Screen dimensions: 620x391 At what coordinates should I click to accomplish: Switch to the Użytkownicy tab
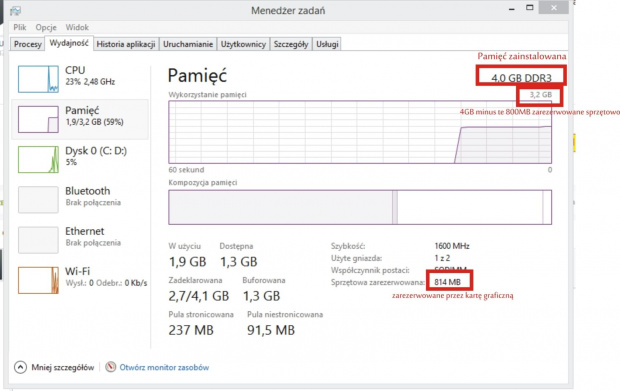[243, 44]
